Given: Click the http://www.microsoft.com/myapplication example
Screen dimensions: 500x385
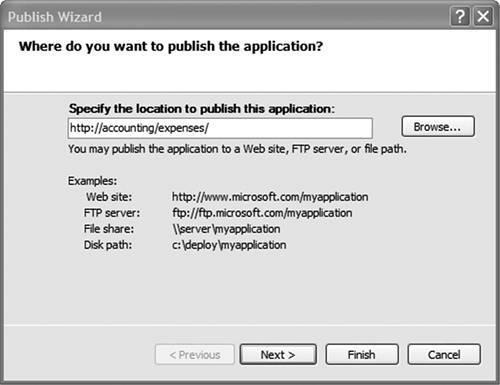Looking at the screenshot, I should 270,197.
